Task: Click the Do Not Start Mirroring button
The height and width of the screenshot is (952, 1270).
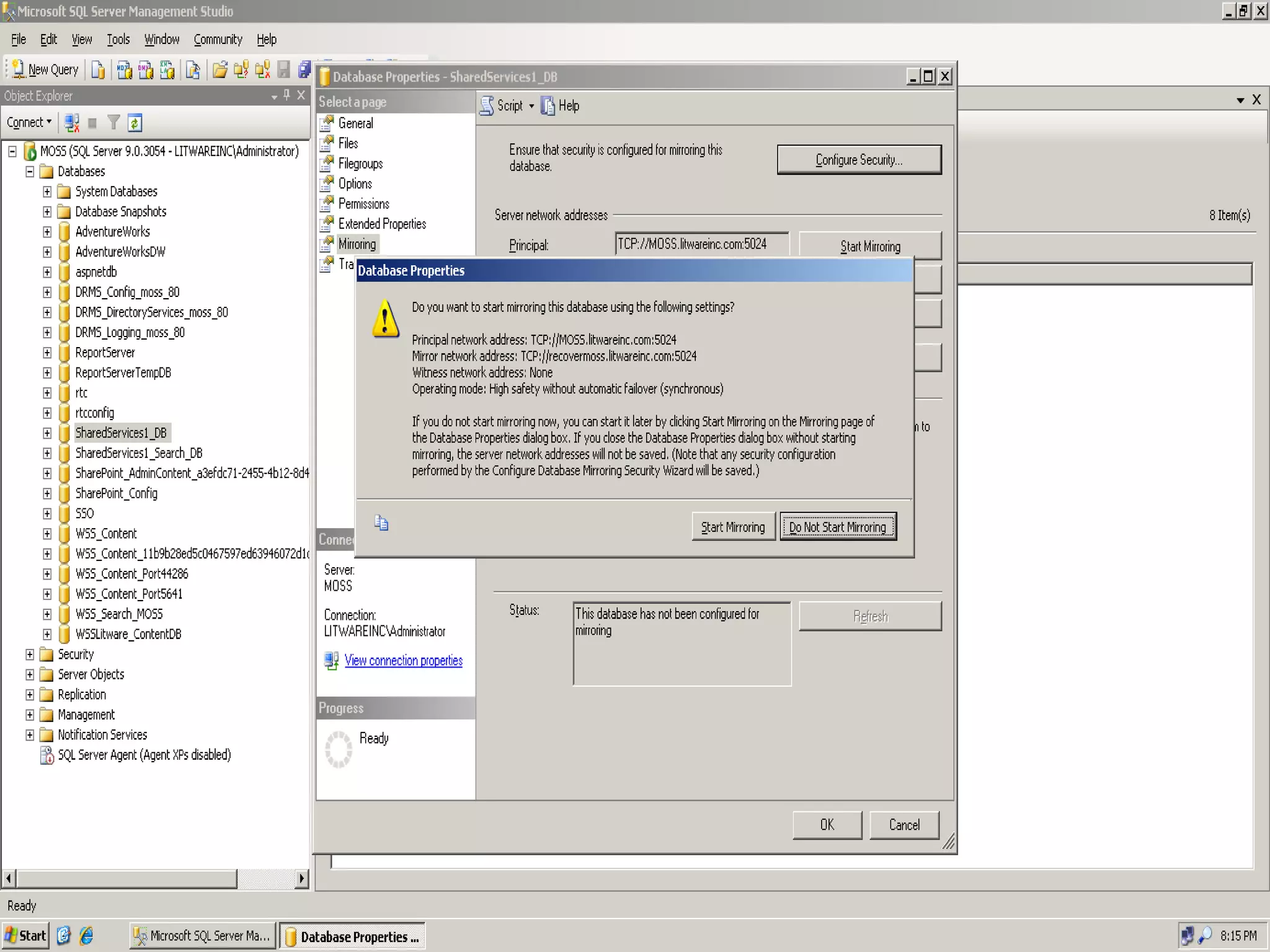Action: [x=837, y=527]
